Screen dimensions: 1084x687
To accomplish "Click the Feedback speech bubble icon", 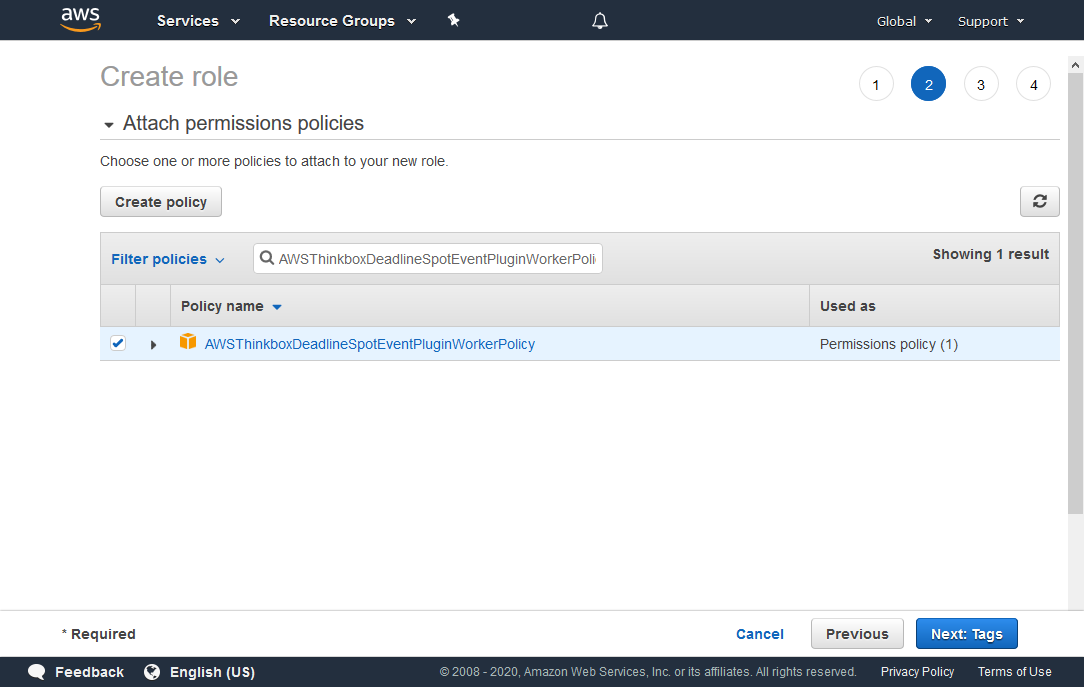I will (x=37, y=672).
